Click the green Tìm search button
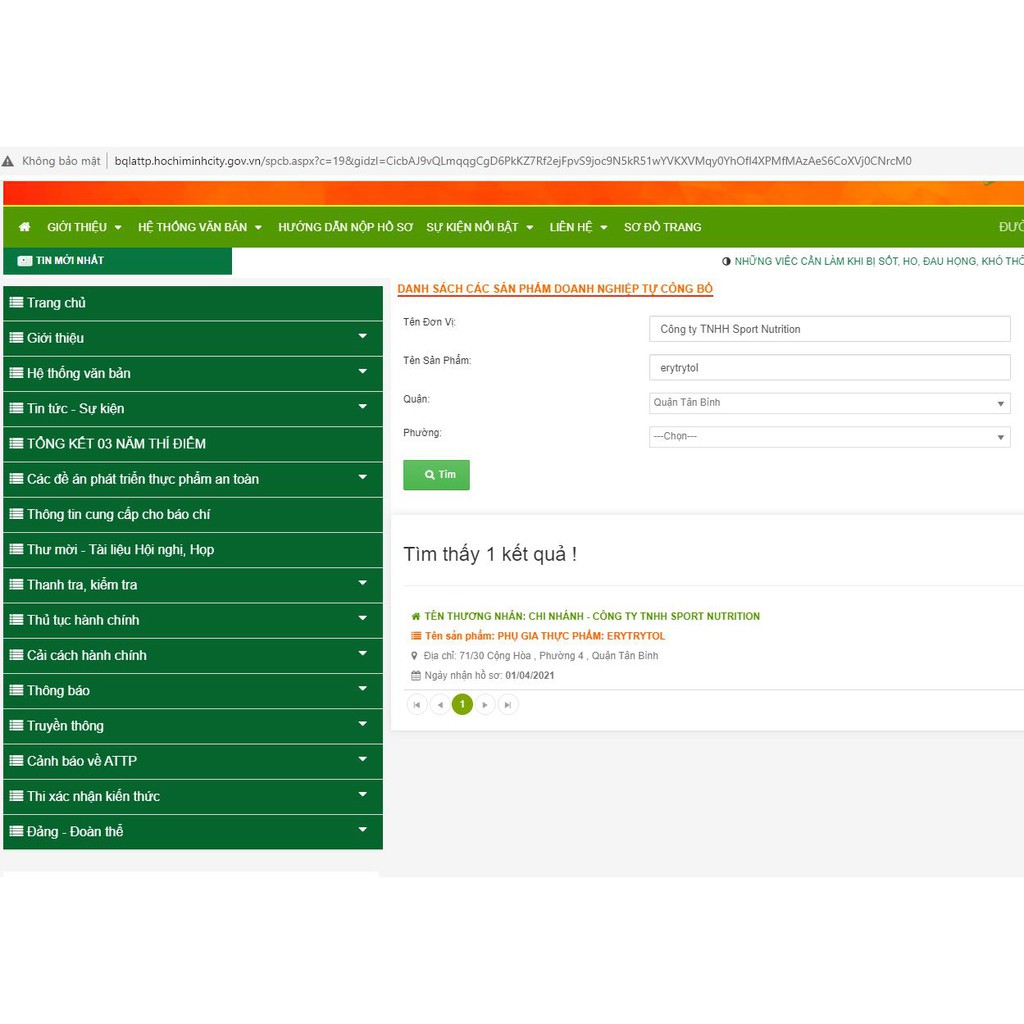 [x=436, y=475]
